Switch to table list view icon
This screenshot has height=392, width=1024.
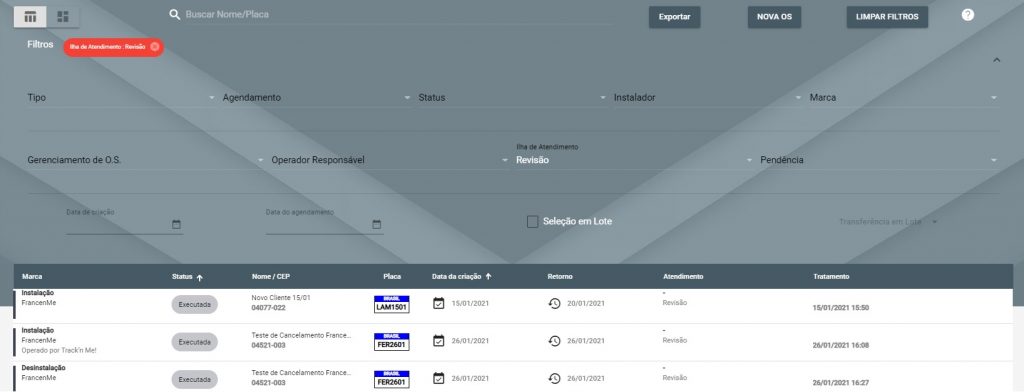coord(30,17)
